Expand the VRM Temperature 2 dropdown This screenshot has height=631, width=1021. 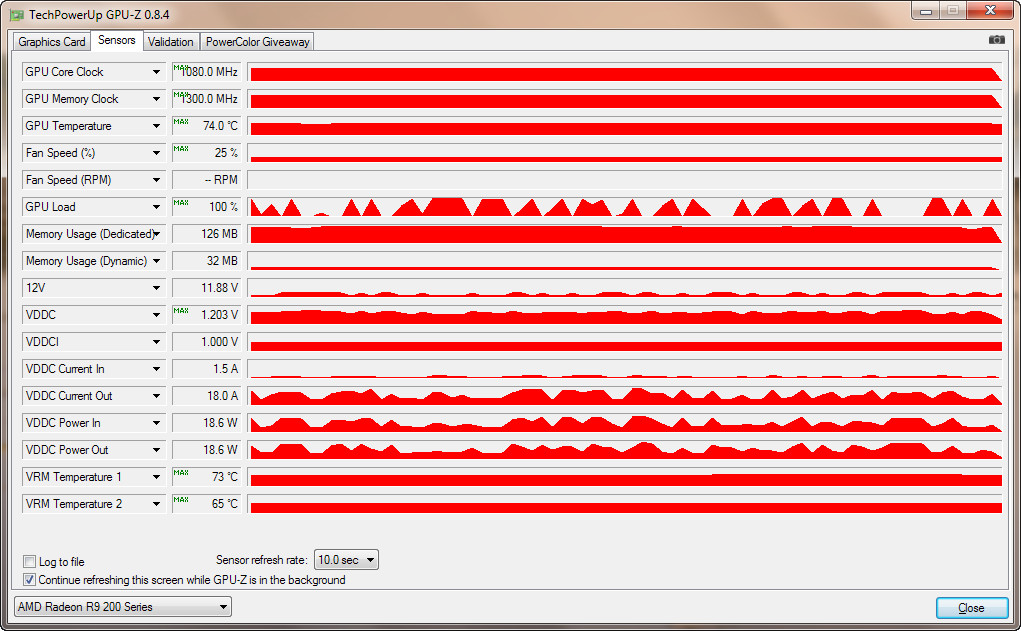coord(156,504)
